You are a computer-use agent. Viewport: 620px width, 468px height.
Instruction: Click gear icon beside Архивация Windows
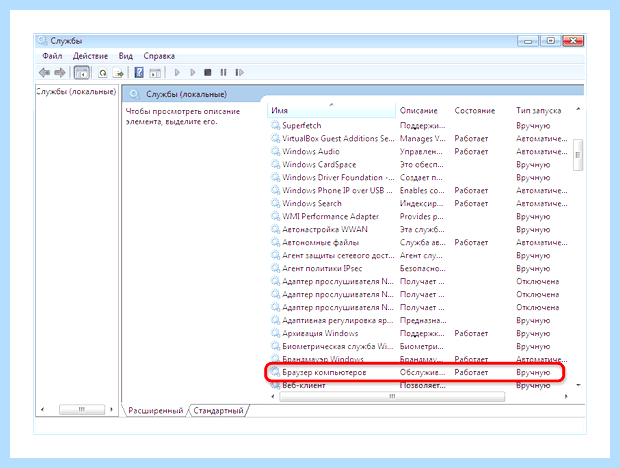tap(275, 333)
